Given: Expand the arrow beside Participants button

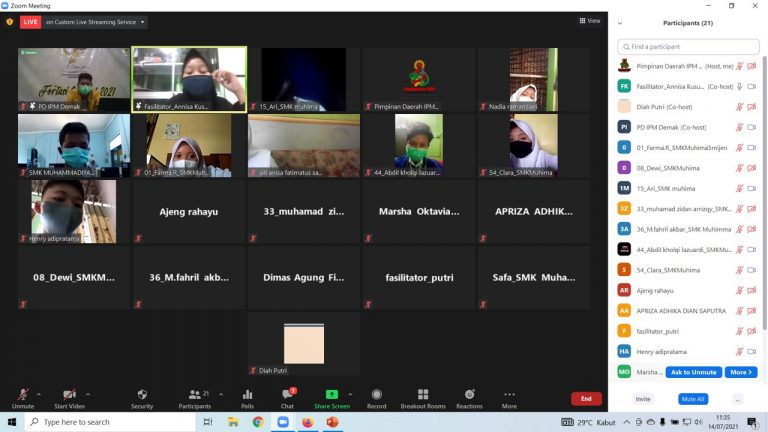Looking at the screenshot, I should [x=221, y=394].
